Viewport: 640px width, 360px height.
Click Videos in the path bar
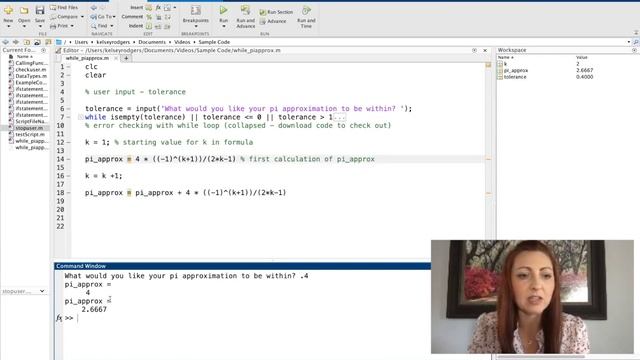click(x=182, y=42)
